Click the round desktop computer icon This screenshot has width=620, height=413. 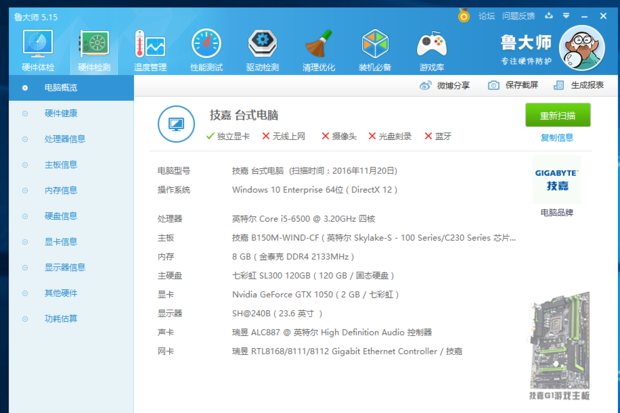tap(176, 124)
